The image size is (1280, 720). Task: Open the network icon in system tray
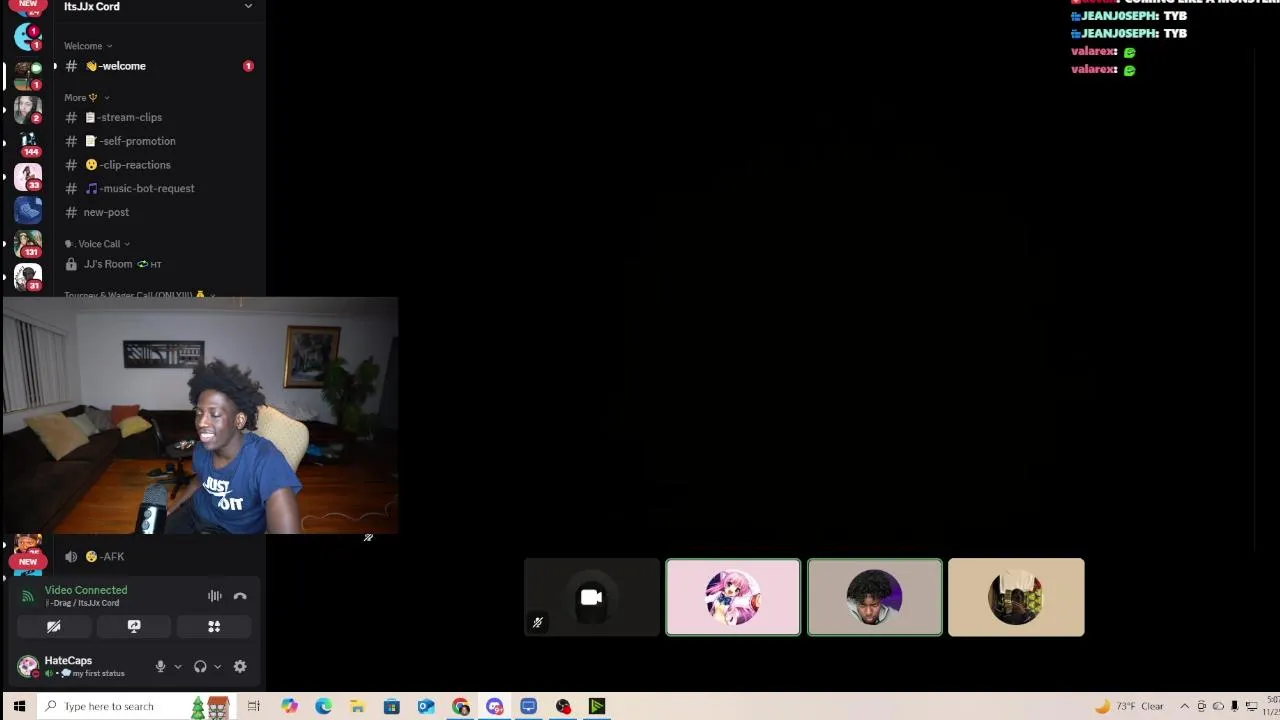[1251, 706]
